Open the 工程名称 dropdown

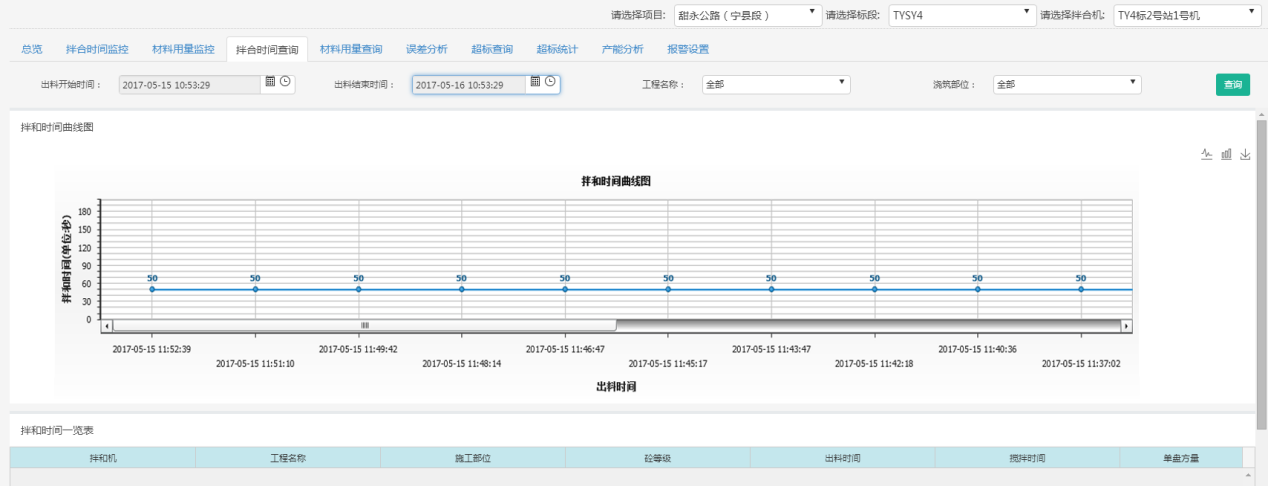tap(775, 85)
